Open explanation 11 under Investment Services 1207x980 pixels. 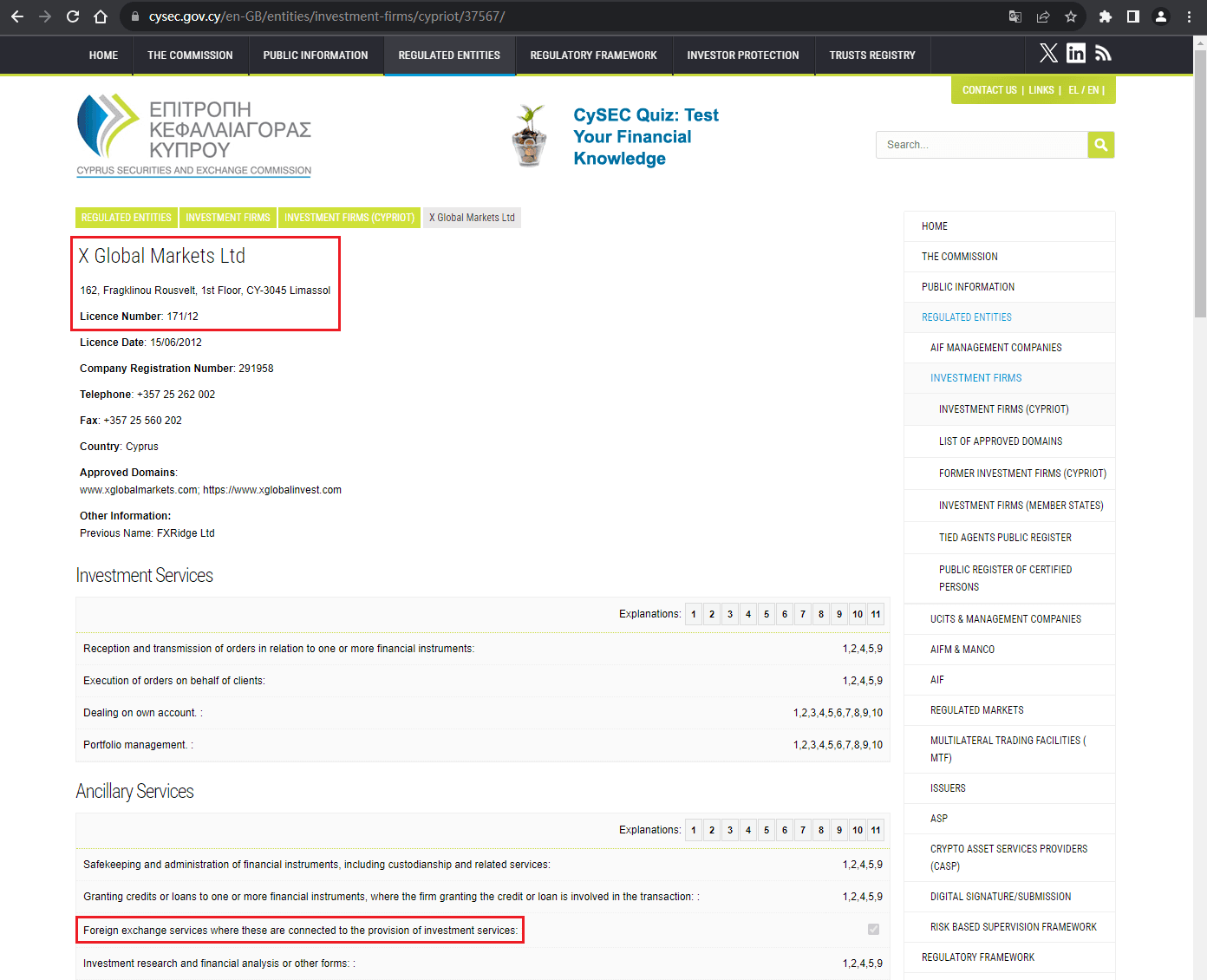[876, 614]
